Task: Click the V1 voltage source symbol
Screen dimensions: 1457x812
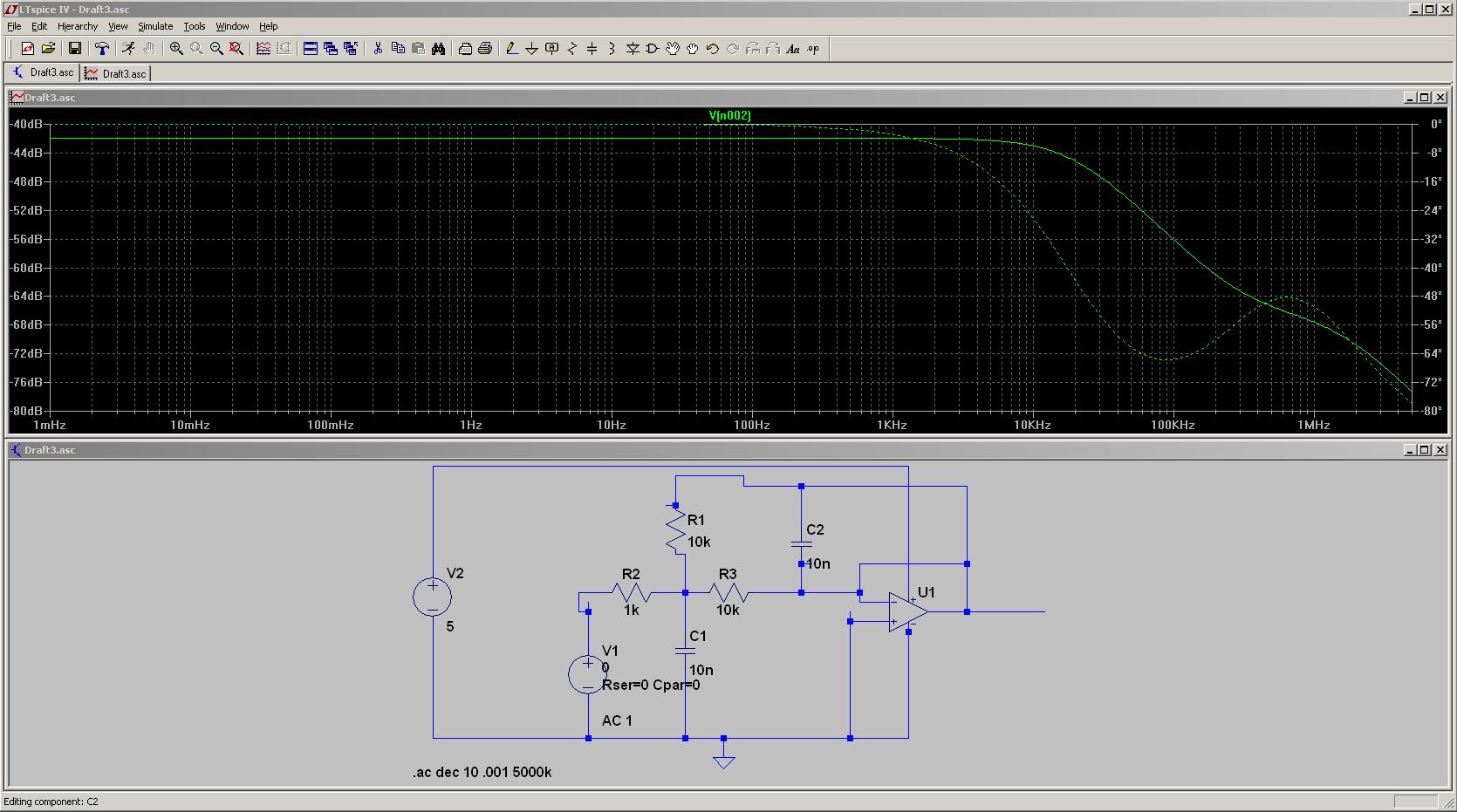Action: pos(587,674)
